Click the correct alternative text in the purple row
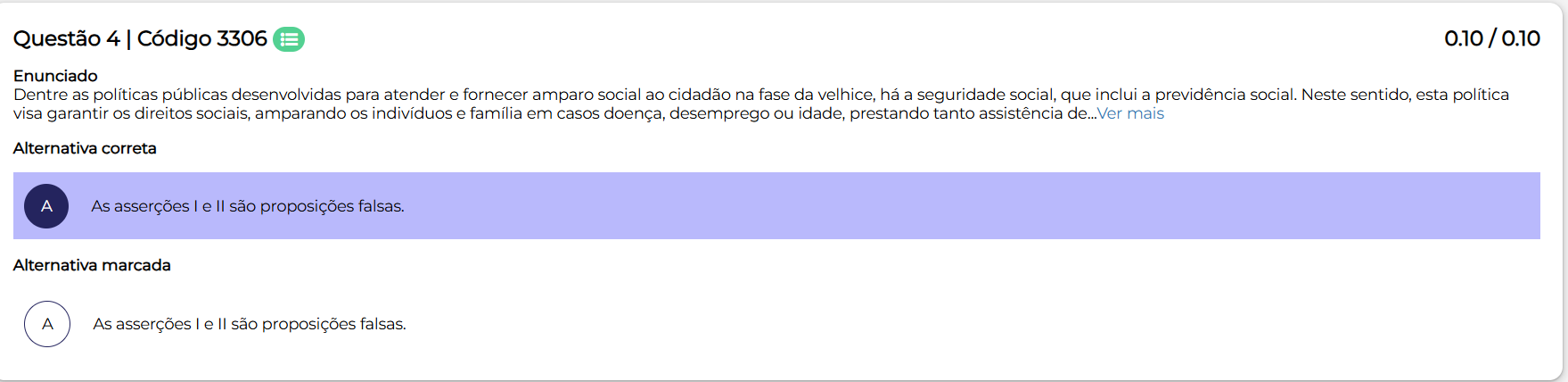 tap(247, 206)
